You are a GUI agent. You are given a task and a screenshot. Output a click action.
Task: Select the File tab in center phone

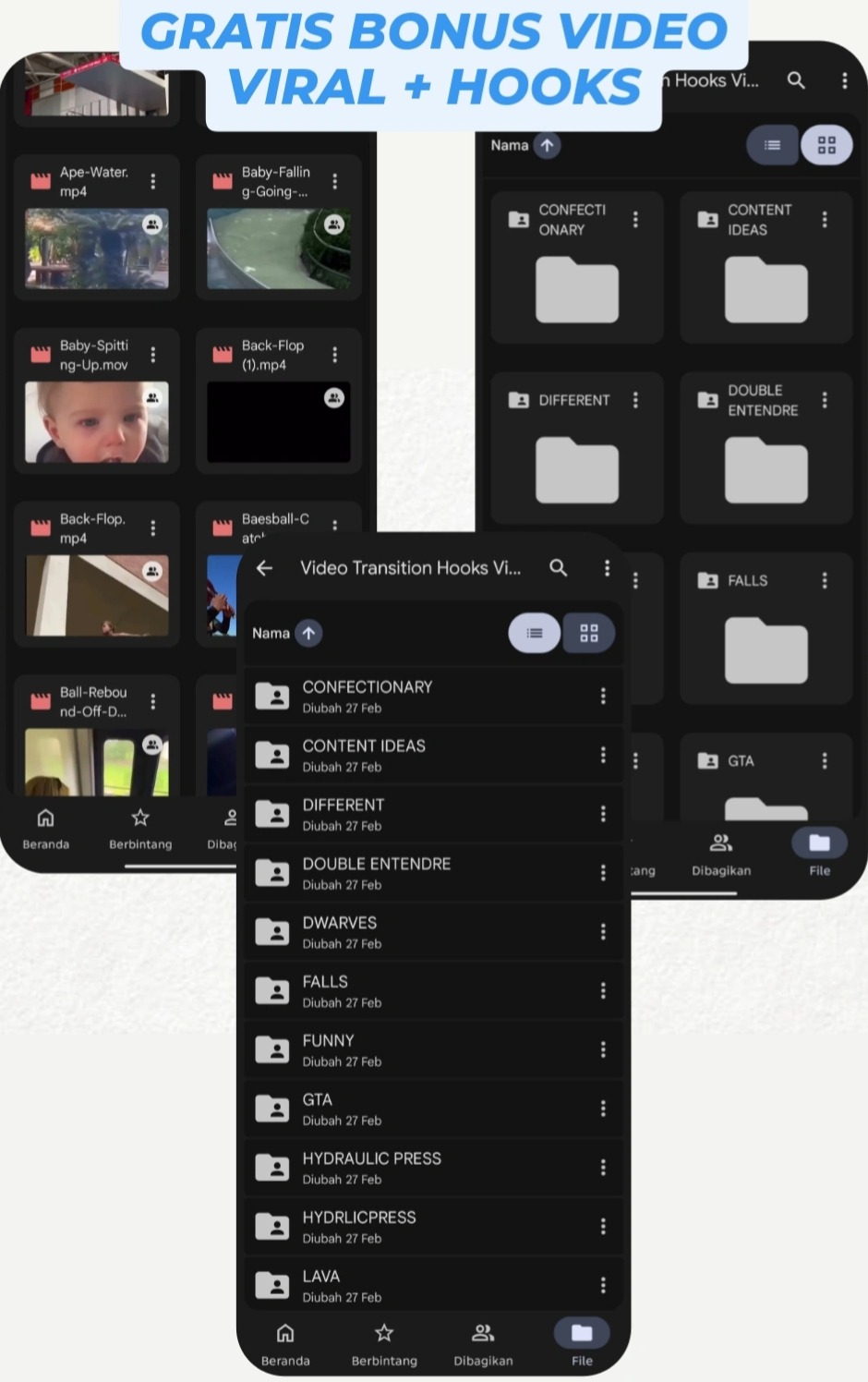coord(582,1333)
